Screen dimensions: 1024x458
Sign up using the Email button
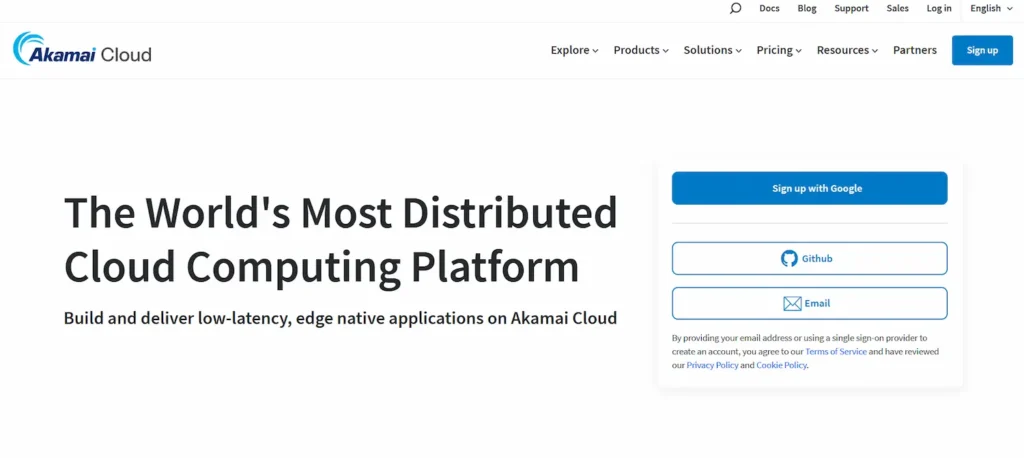809,304
